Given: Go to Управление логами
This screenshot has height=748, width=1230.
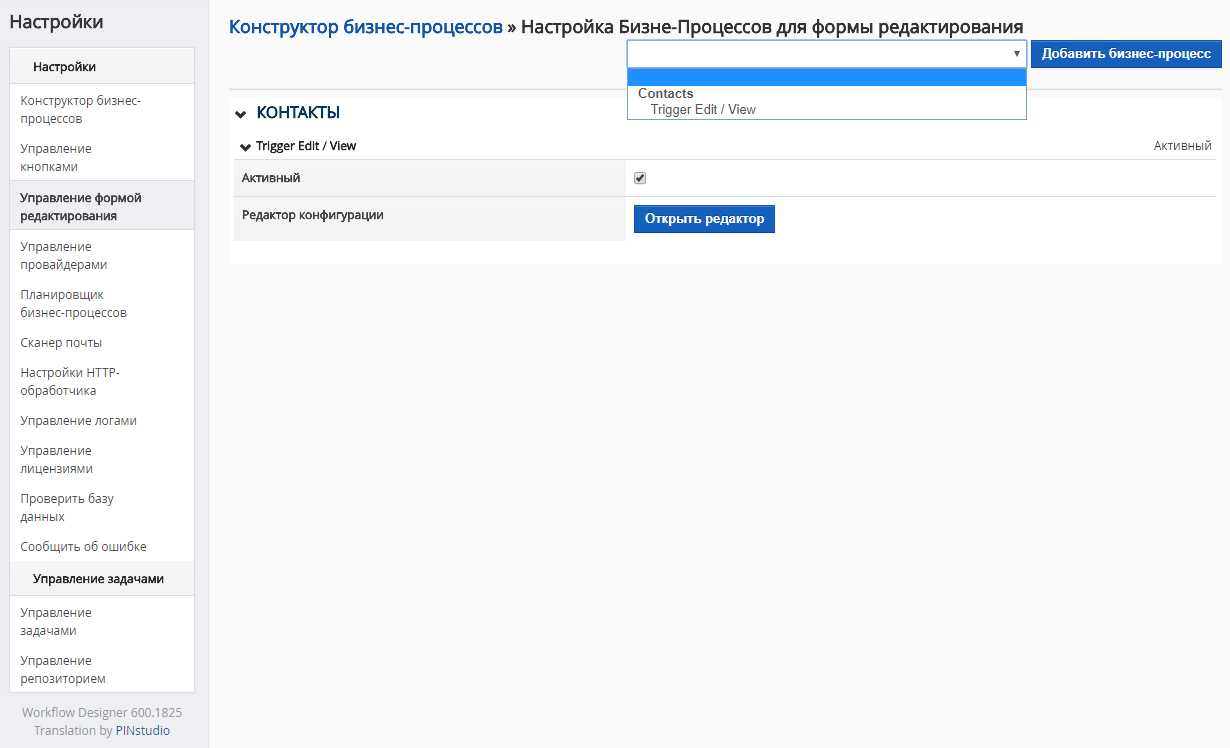Looking at the screenshot, I should pyautogui.click(x=78, y=421).
